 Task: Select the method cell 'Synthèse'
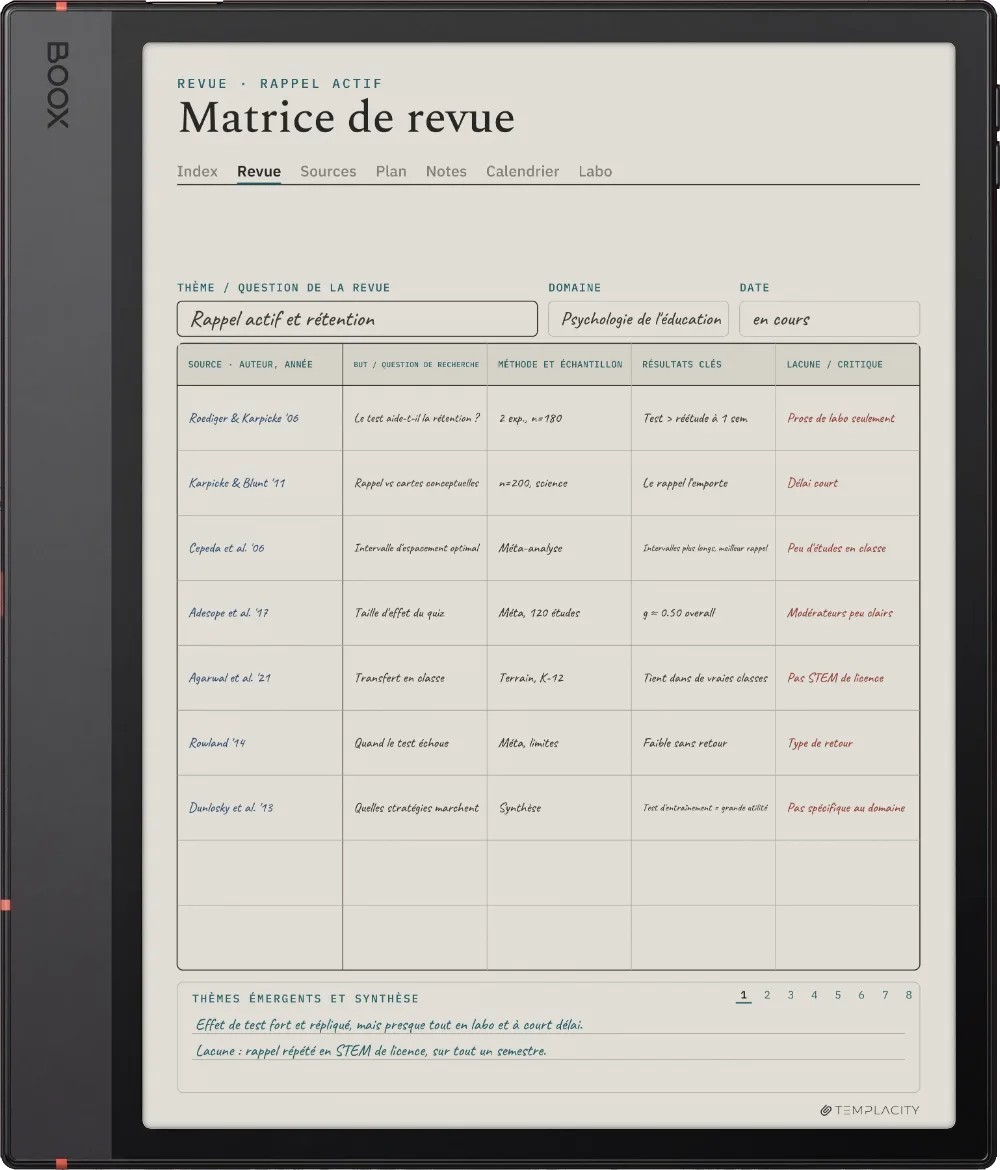[559, 807]
